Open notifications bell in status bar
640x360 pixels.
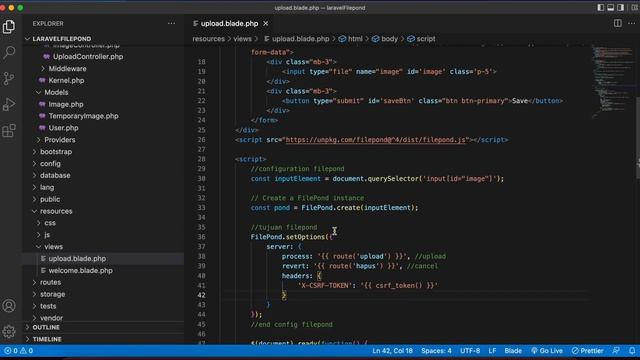632,351
